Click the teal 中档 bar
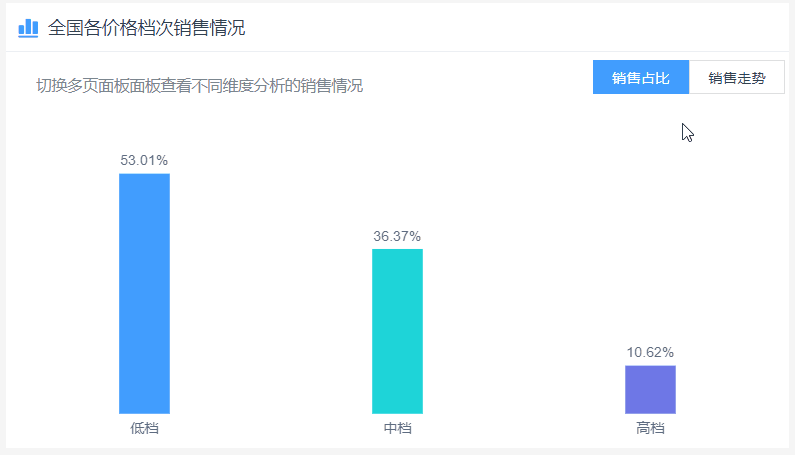The width and height of the screenshot is (795, 455). pos(397,331)
